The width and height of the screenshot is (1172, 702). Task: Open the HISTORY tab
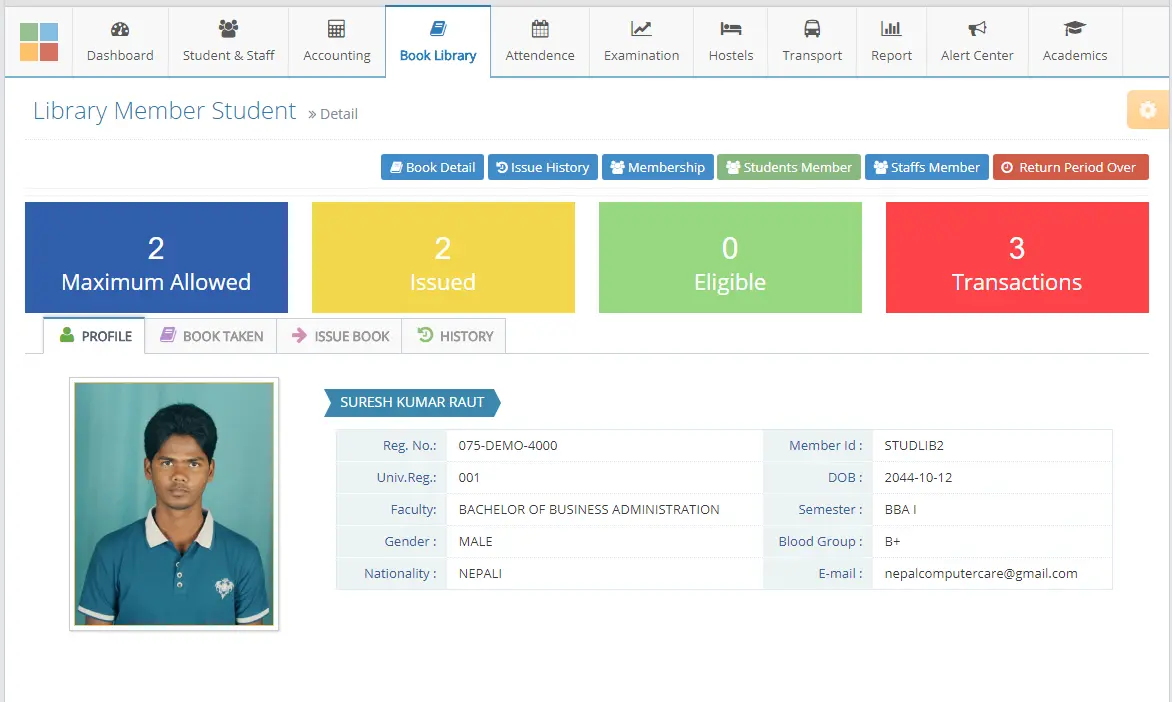454,336
